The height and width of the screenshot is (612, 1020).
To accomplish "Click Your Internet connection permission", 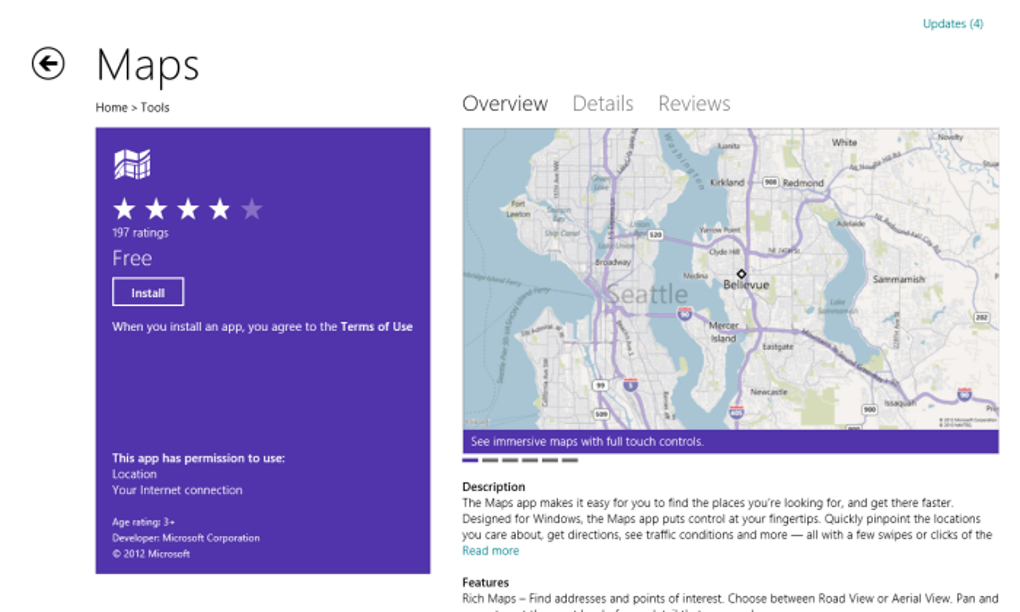I will (x=177, y=490).
